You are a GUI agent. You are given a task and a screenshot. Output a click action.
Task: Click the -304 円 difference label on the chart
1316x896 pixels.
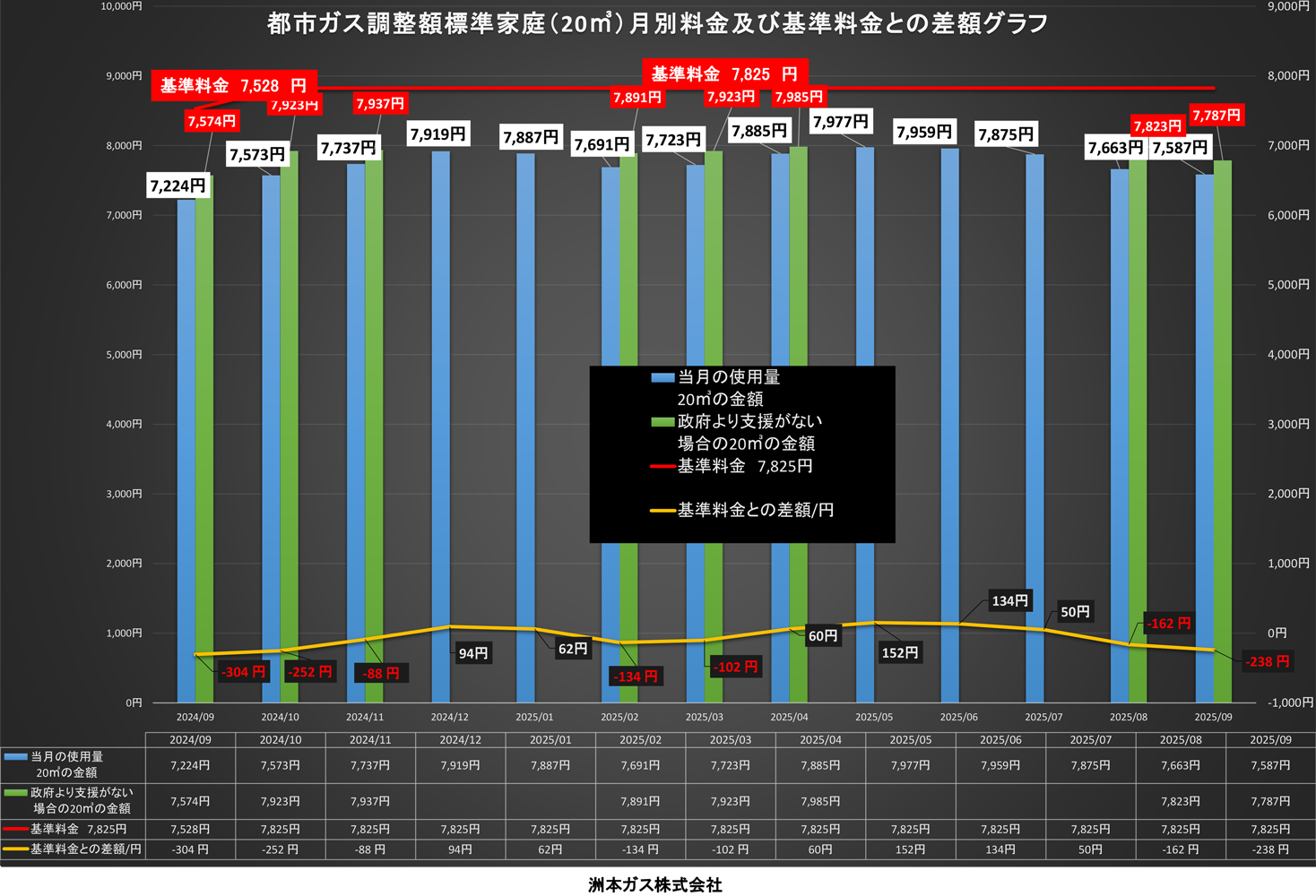point(243,672)
